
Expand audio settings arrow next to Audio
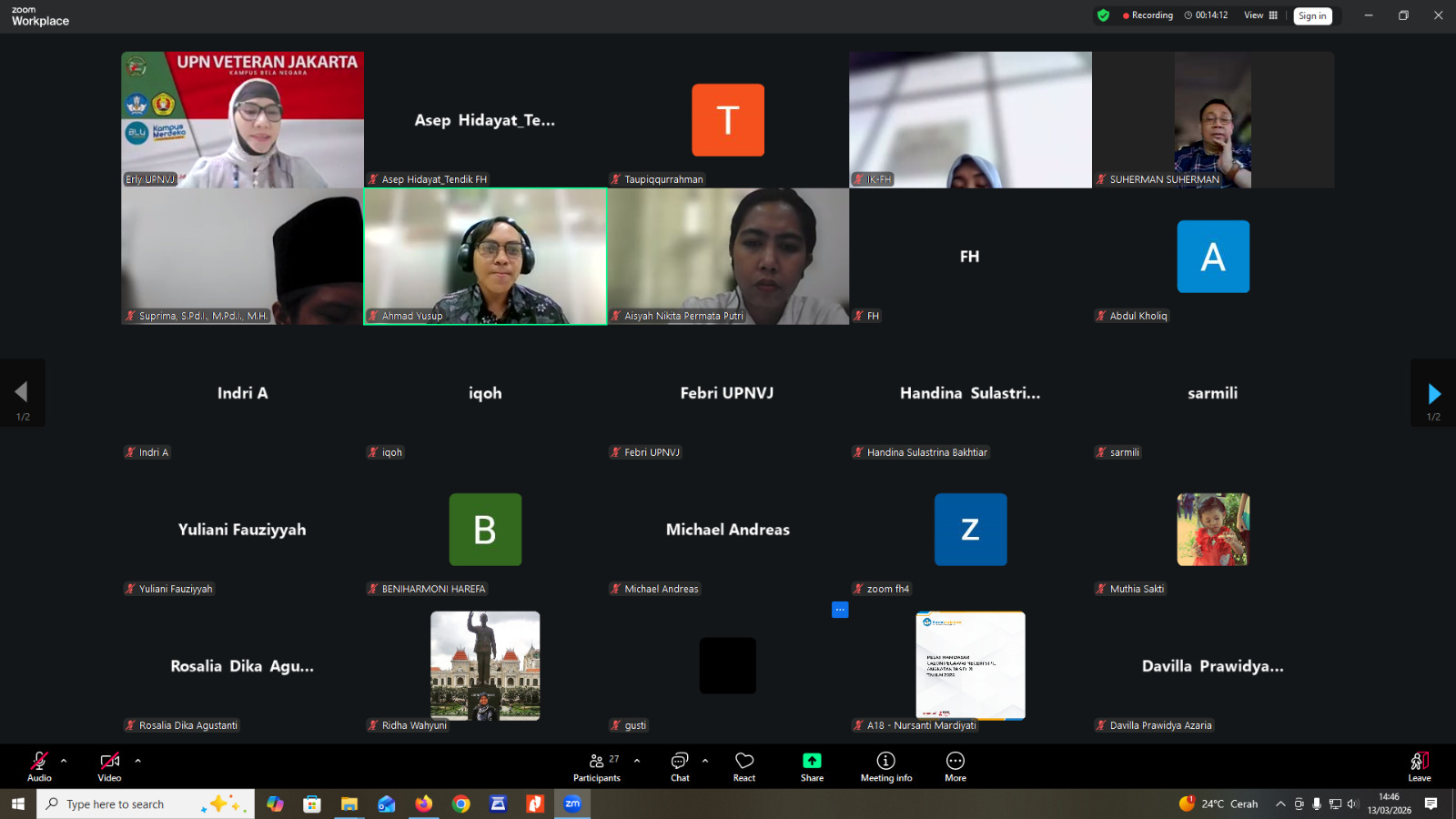point(64,761)
